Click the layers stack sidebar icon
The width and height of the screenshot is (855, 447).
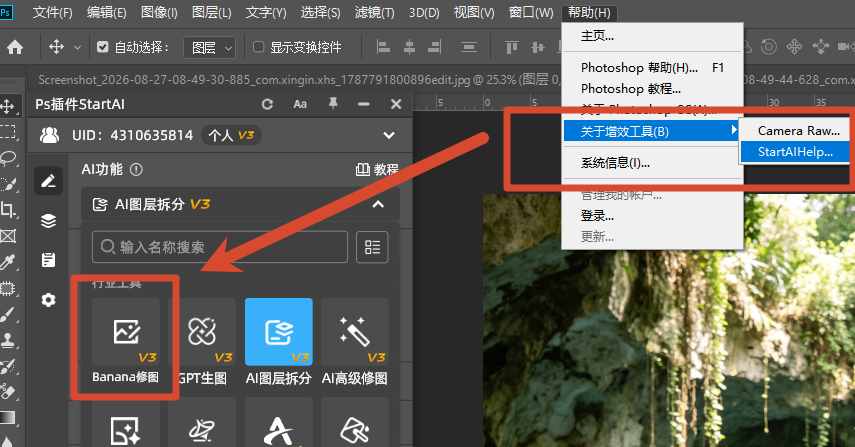pos(49,221)
